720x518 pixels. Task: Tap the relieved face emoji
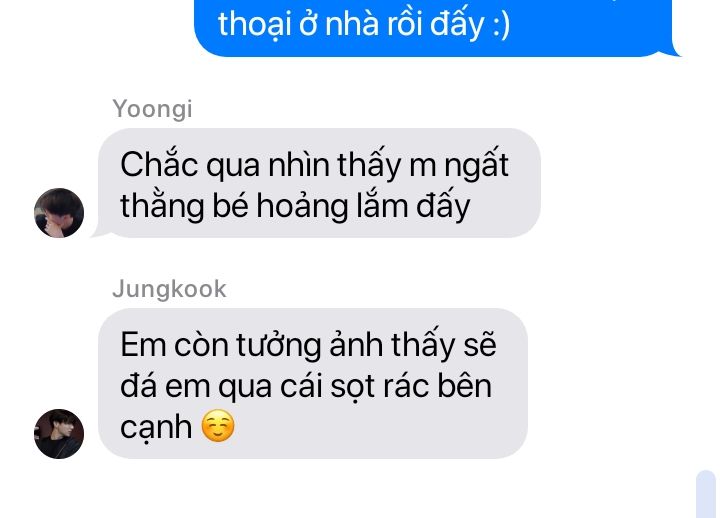[218, 426]
